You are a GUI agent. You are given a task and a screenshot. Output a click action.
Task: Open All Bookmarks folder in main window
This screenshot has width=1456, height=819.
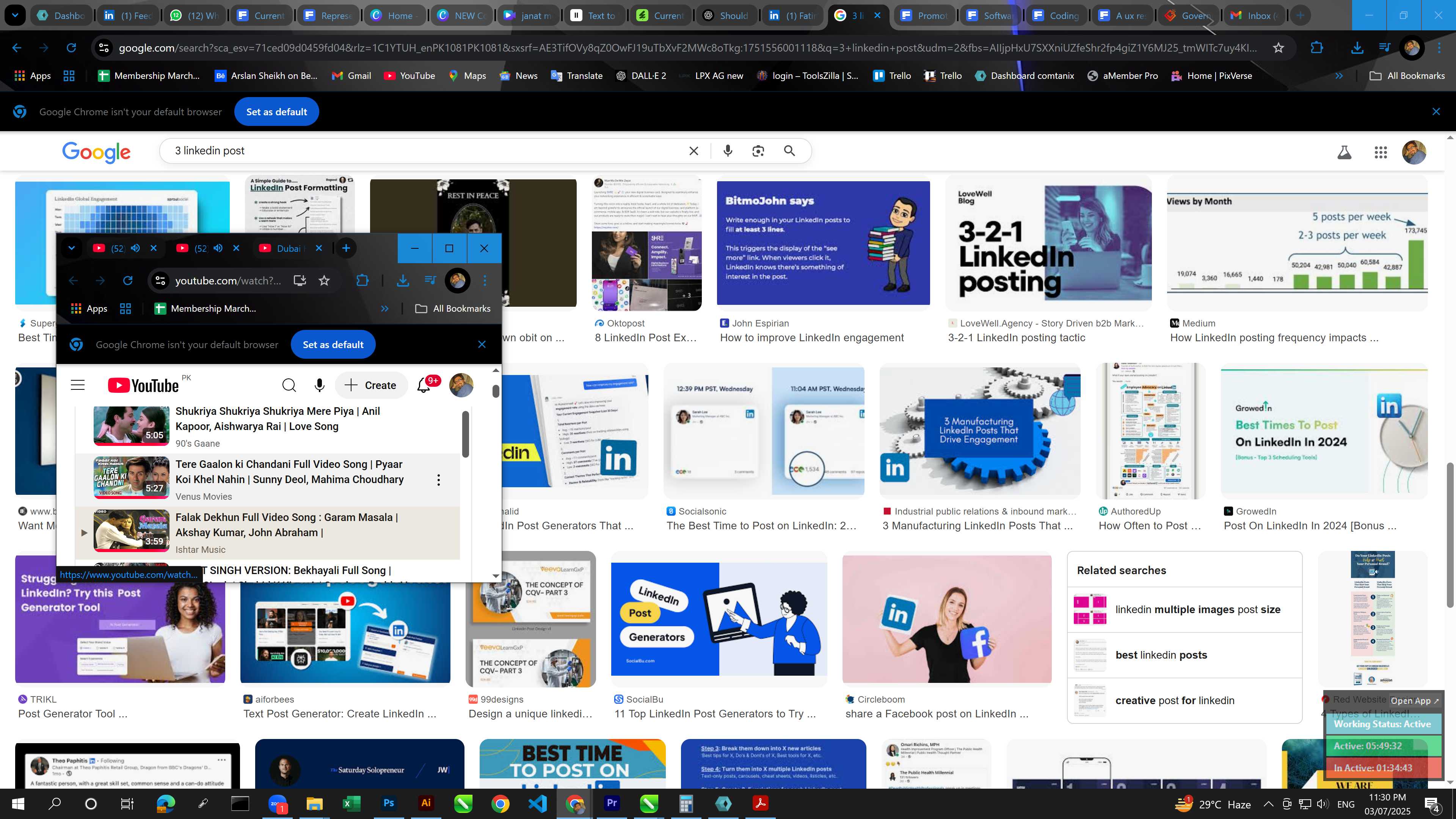point(1407,76)
